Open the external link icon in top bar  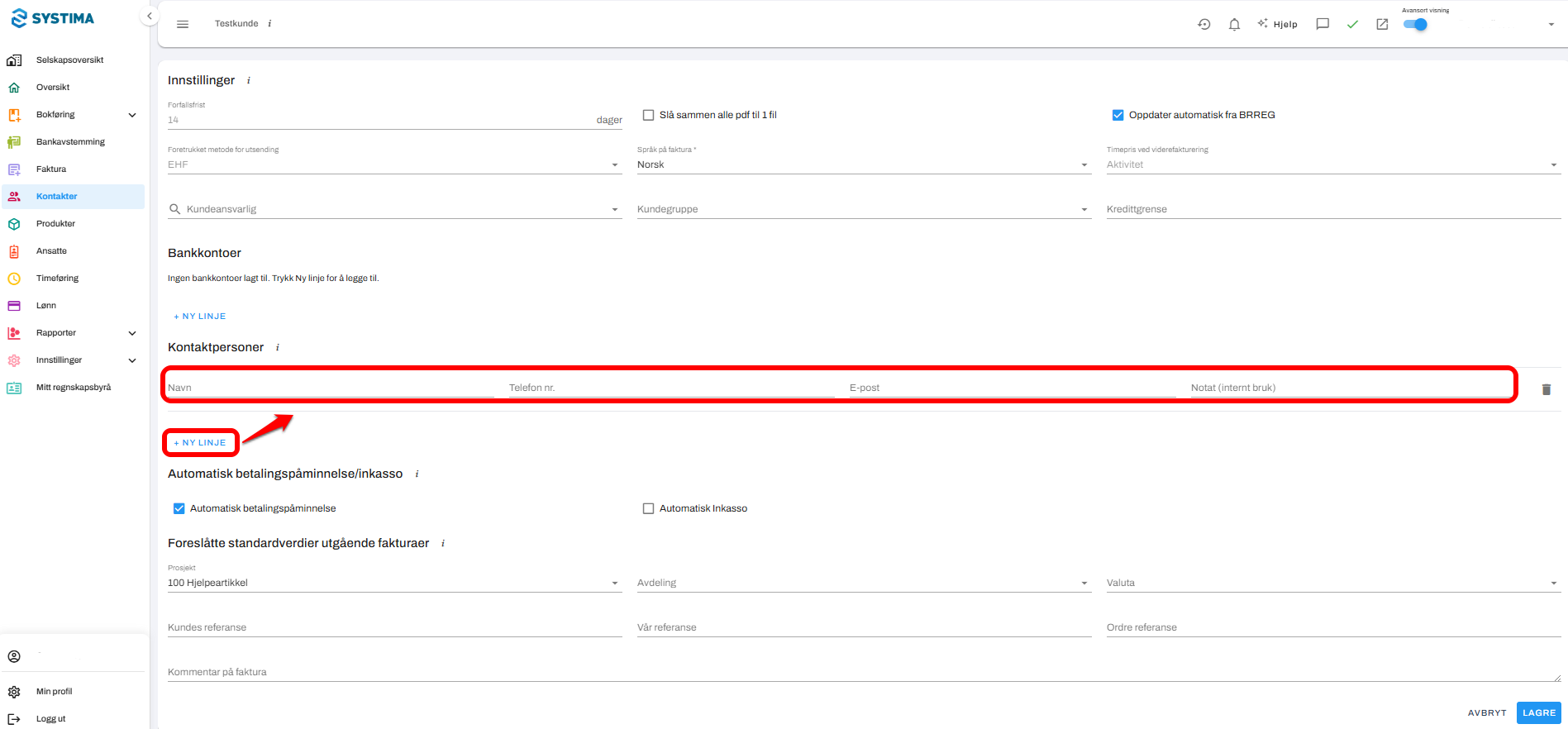click(1382, 24)
